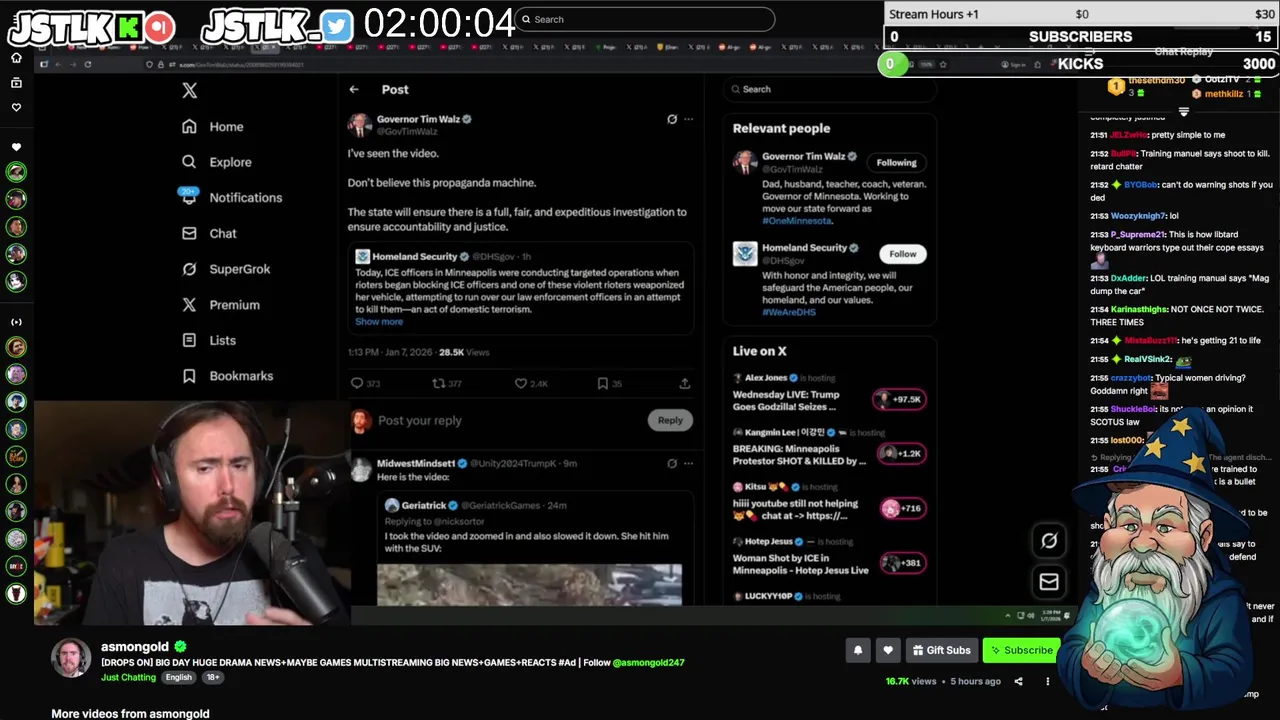Click heart follow button beside Gift Subs
This screenshot has height=720, width=1280.
888,650
